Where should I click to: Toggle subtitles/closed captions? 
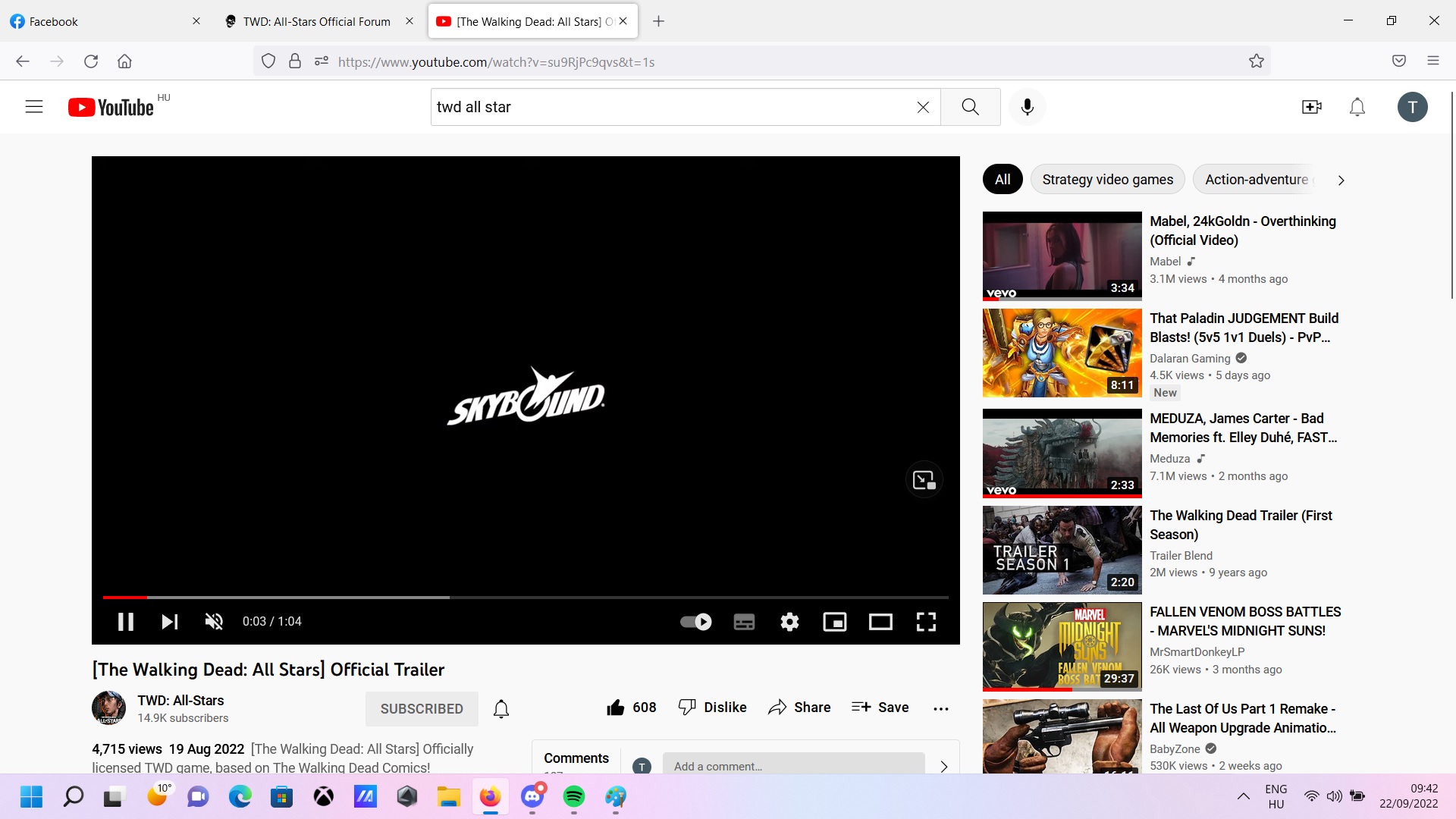744,622
